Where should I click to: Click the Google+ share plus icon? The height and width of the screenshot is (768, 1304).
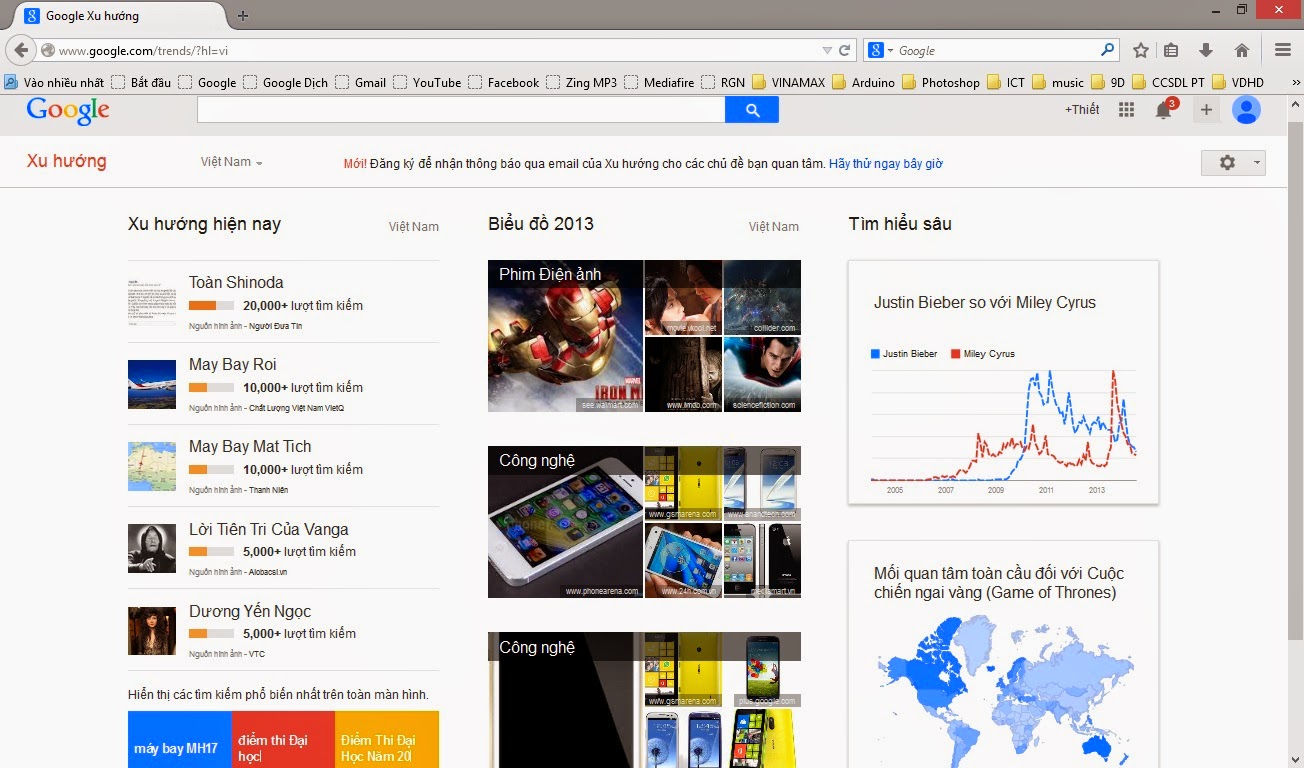(x=1205, y=110)
